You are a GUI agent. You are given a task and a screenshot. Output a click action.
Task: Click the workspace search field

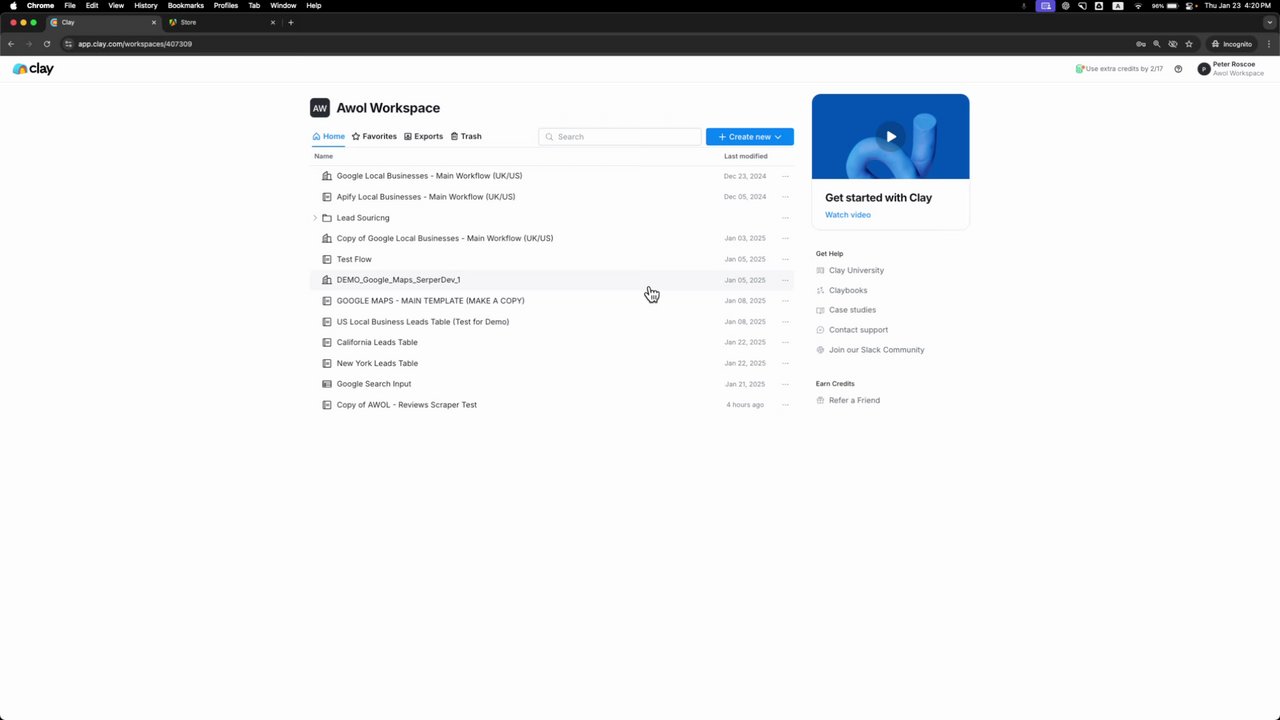coord(620,137)
